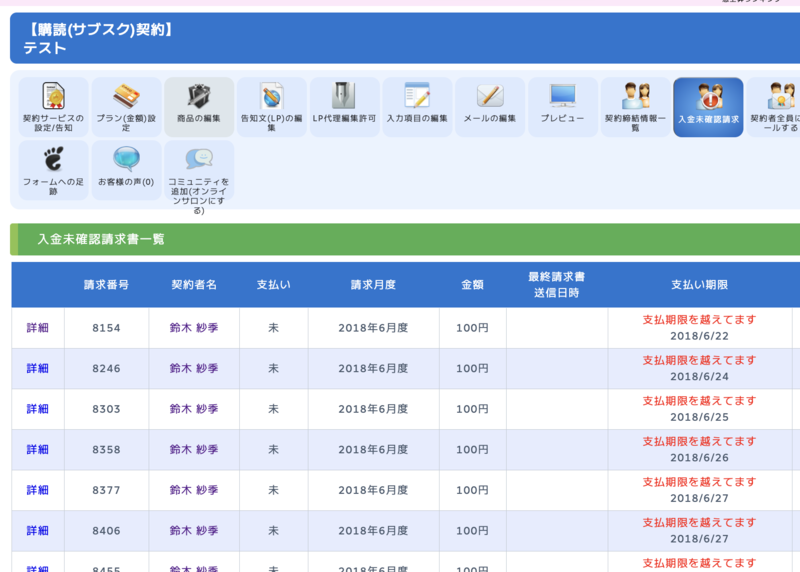Click 【購読(サブスク)契約】 テスト page title
The height and width of the screenshot is (572, 800).
(x=98, y=38)
